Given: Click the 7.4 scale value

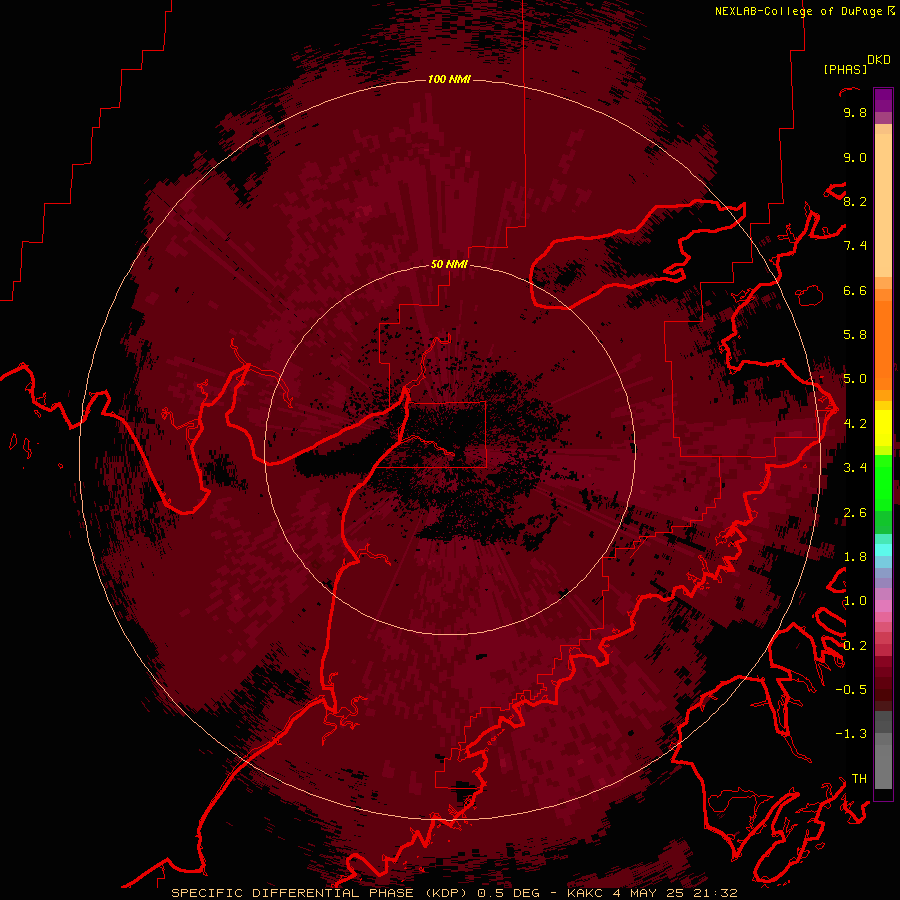Looking at the screenshot, I should 855,246.
